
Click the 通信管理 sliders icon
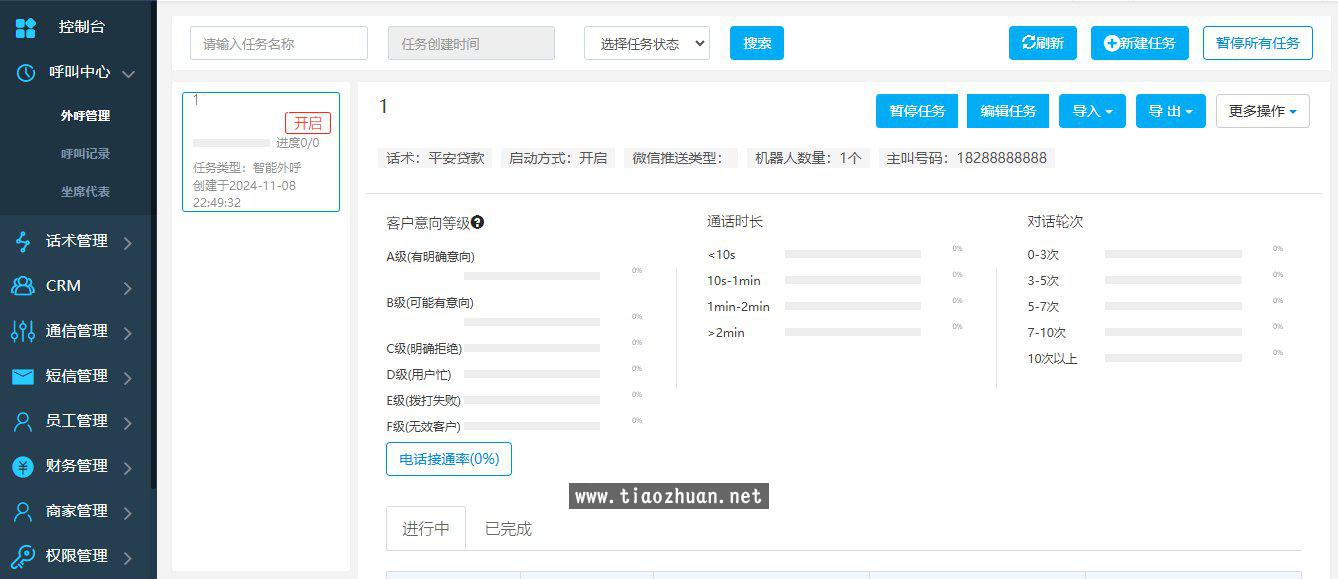coord(22,331)
